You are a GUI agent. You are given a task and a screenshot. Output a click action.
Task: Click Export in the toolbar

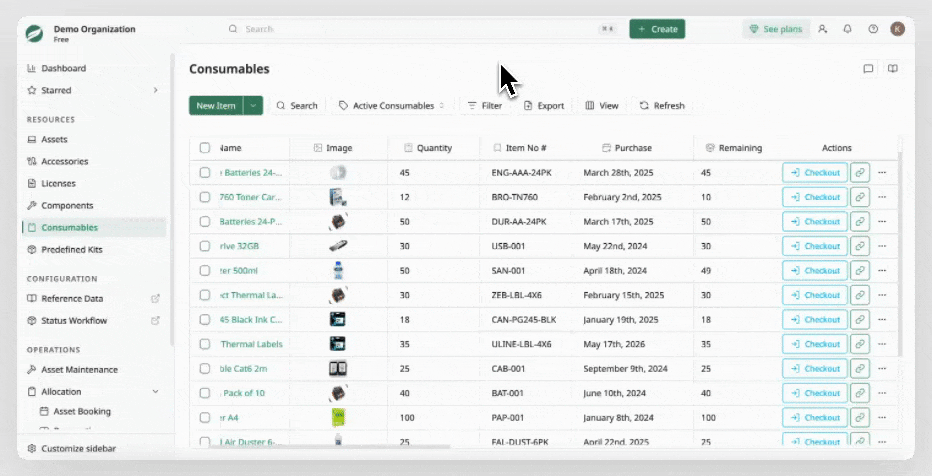(544, 105)
